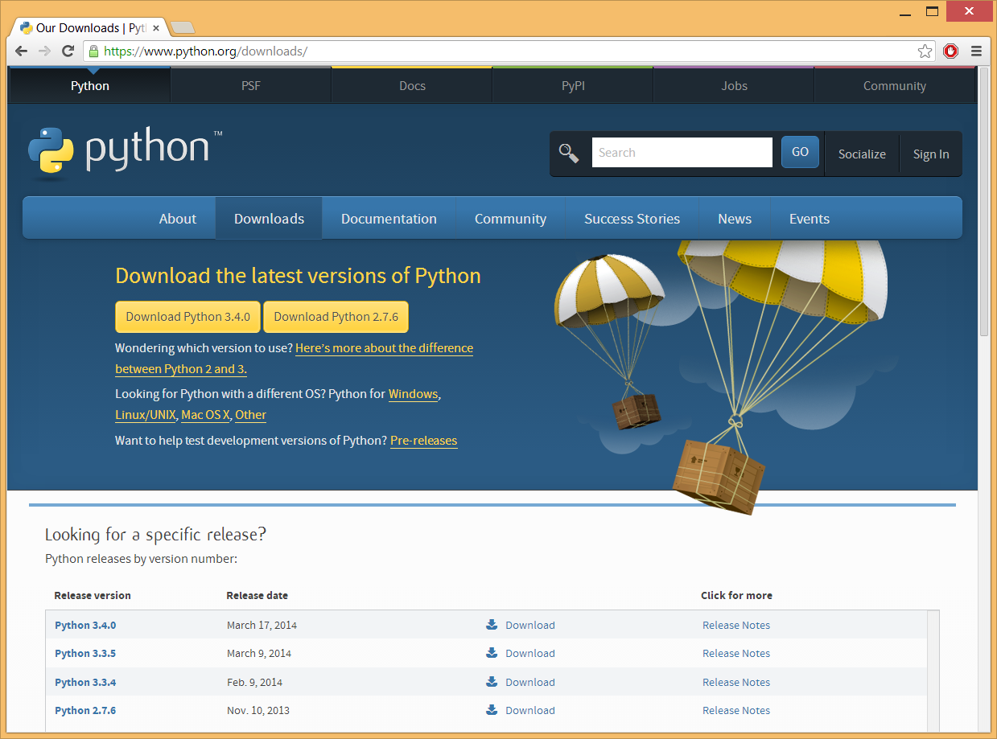997x739 pixels.
Task: Click the Nov. 10, 2013 release date
Action: coord(258,710)
